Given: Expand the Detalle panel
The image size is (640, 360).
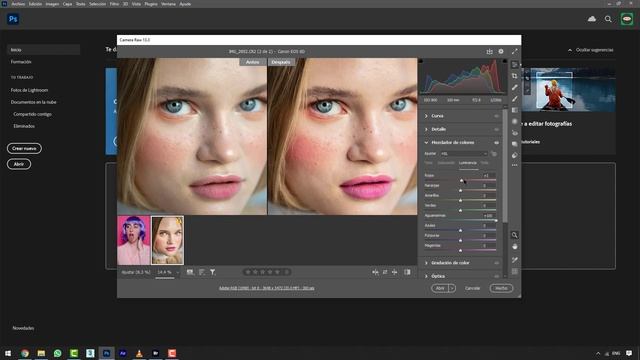Looking at the screenshot, I should (426, 129).
